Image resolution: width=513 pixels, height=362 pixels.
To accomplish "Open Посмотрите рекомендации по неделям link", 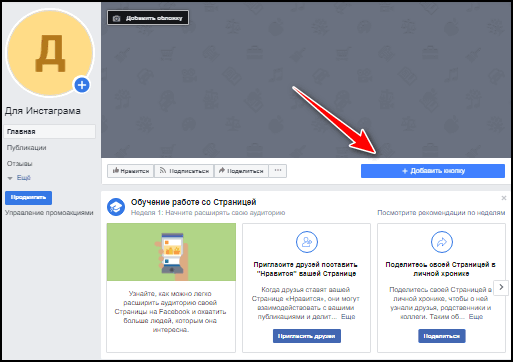I will (x=441, y=213).
